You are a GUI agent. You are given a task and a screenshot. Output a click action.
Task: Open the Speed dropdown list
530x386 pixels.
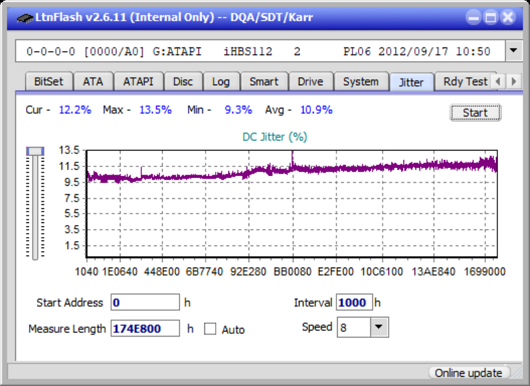point(379,327)
